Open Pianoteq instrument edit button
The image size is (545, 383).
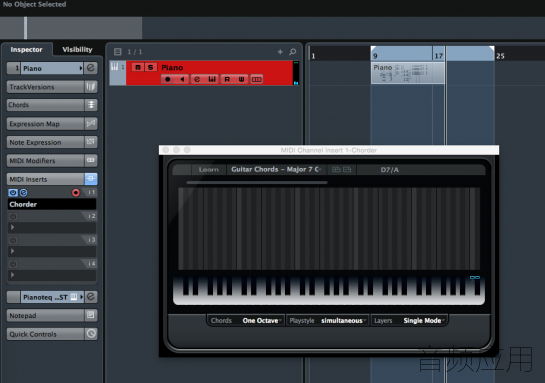coord(91,297)
